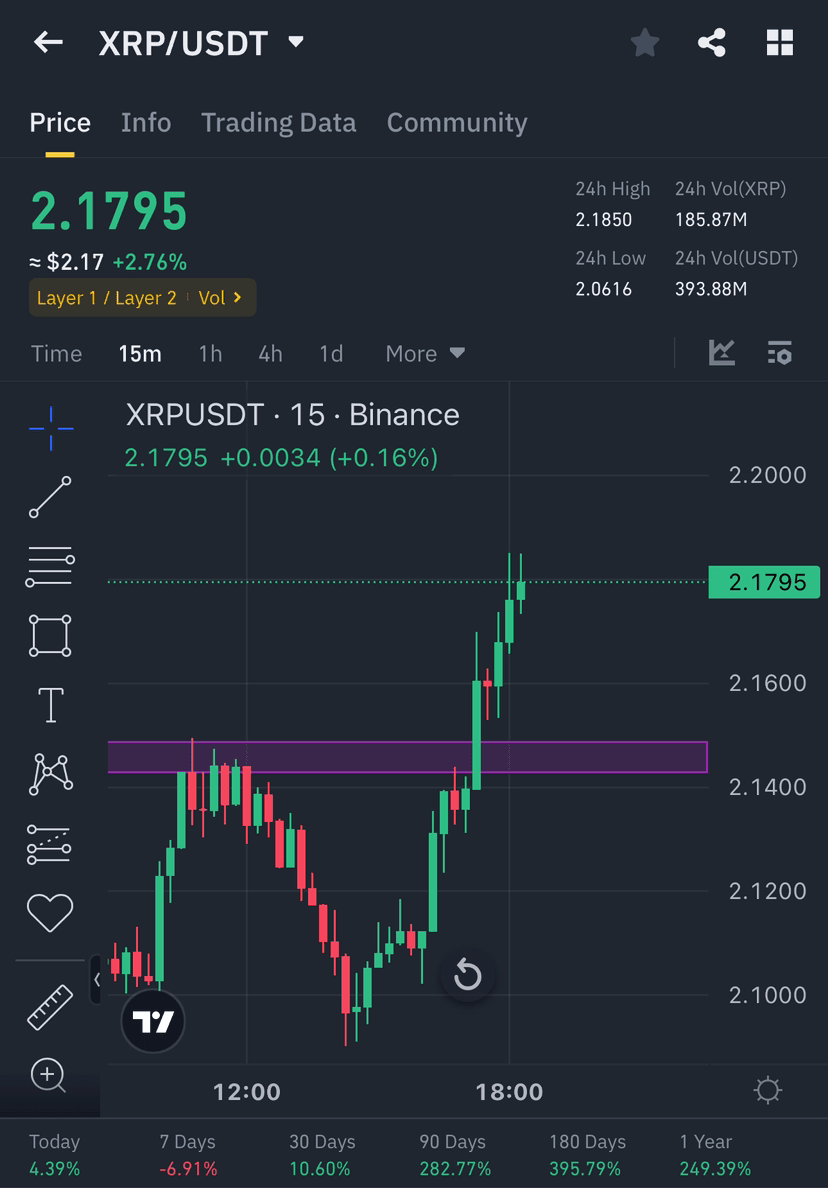Tap the green 2.1795 price label
828x1188 pixels.
764,582
